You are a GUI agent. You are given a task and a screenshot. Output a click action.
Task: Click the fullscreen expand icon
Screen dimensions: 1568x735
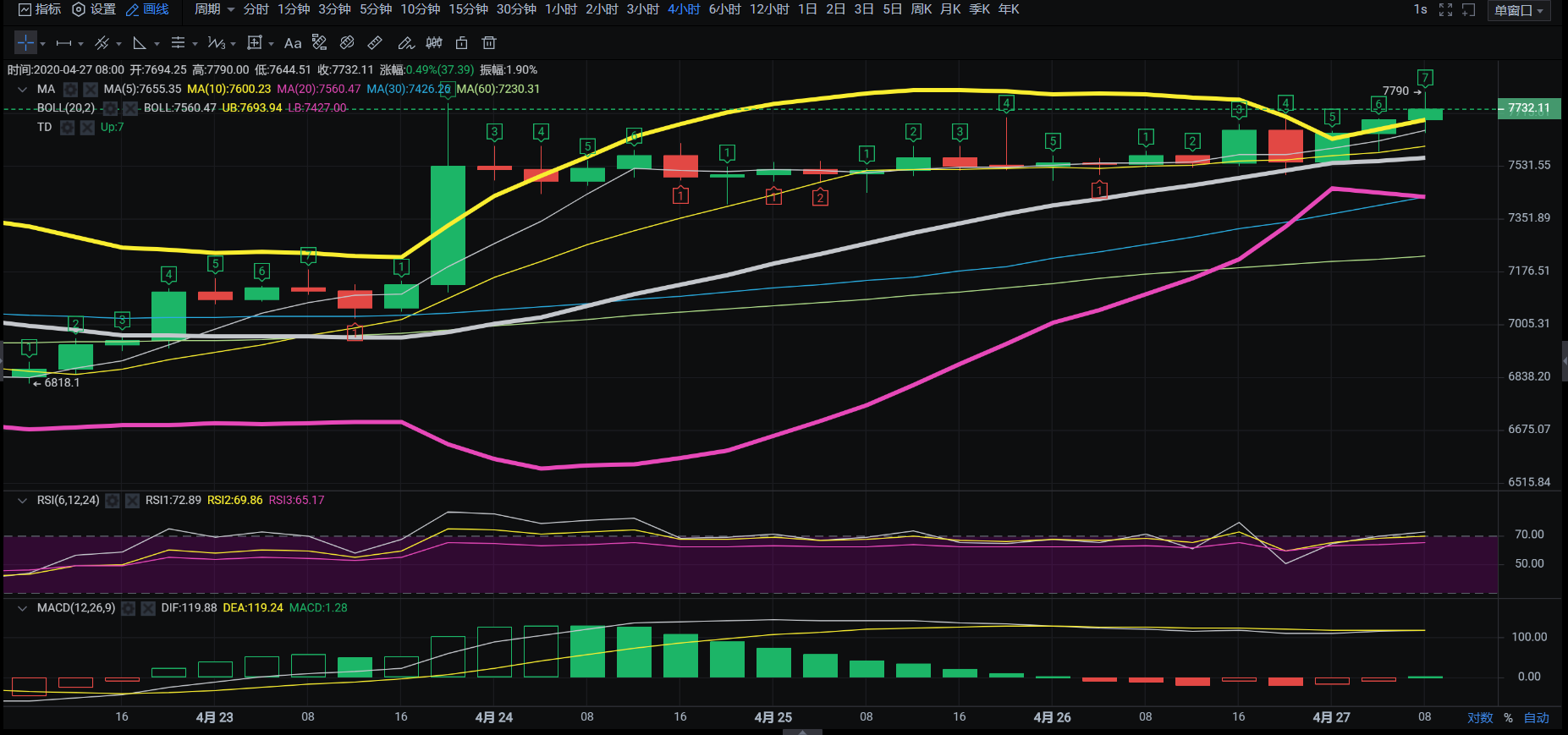coord(1445,10)
